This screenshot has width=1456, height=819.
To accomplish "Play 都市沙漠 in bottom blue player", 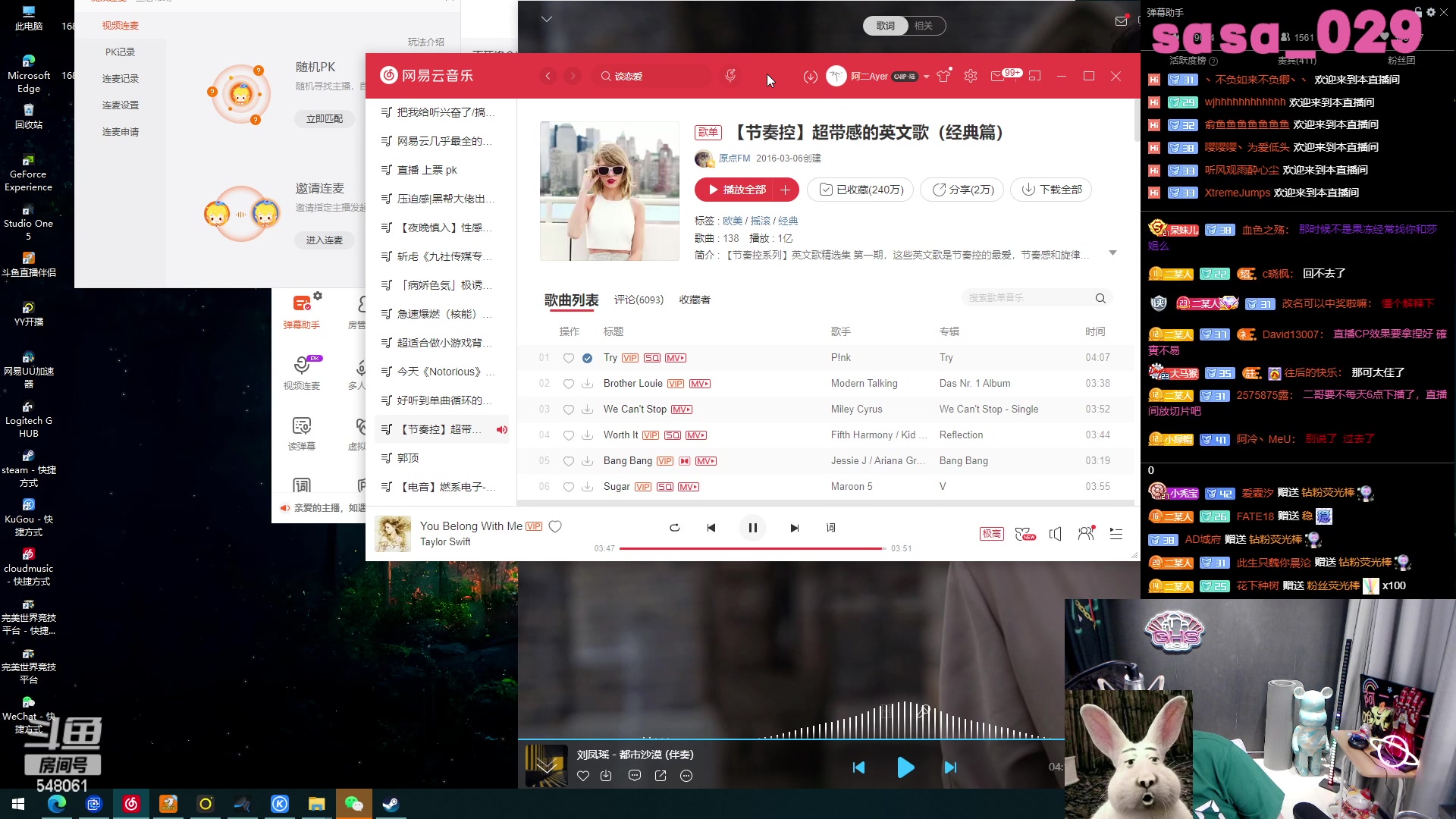I will point(905,767).
